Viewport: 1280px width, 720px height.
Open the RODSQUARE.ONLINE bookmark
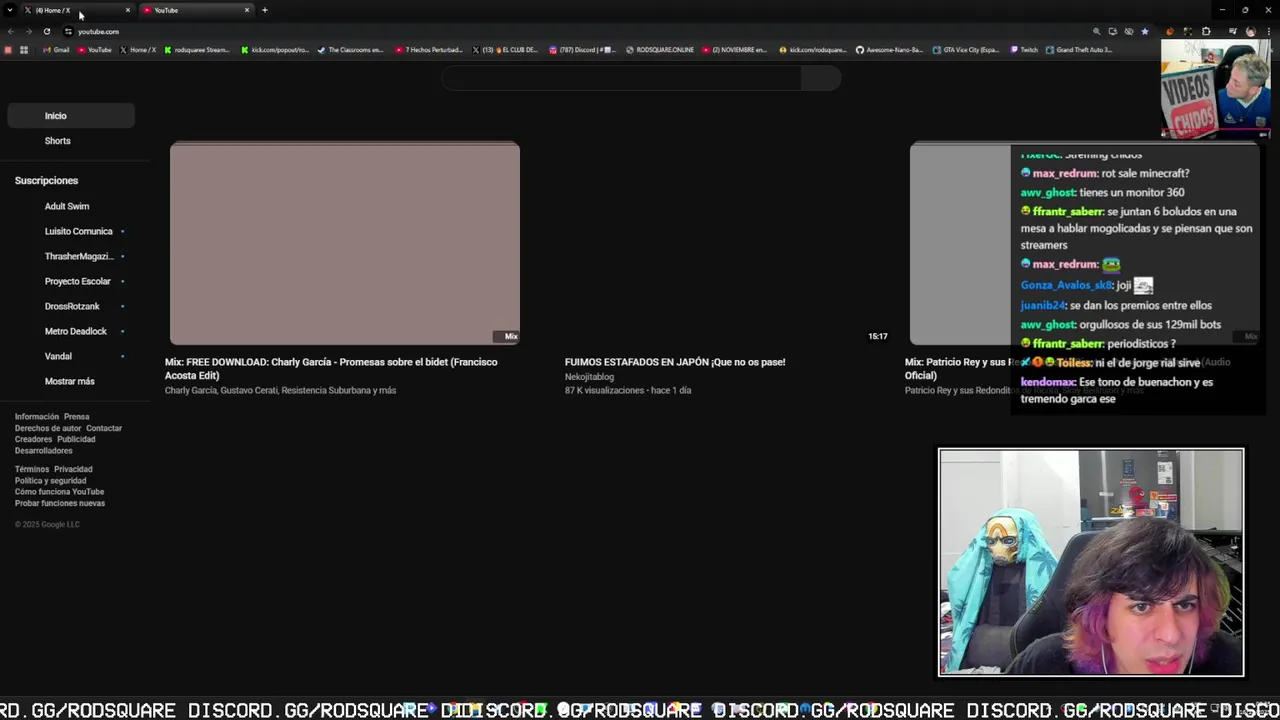660,50
